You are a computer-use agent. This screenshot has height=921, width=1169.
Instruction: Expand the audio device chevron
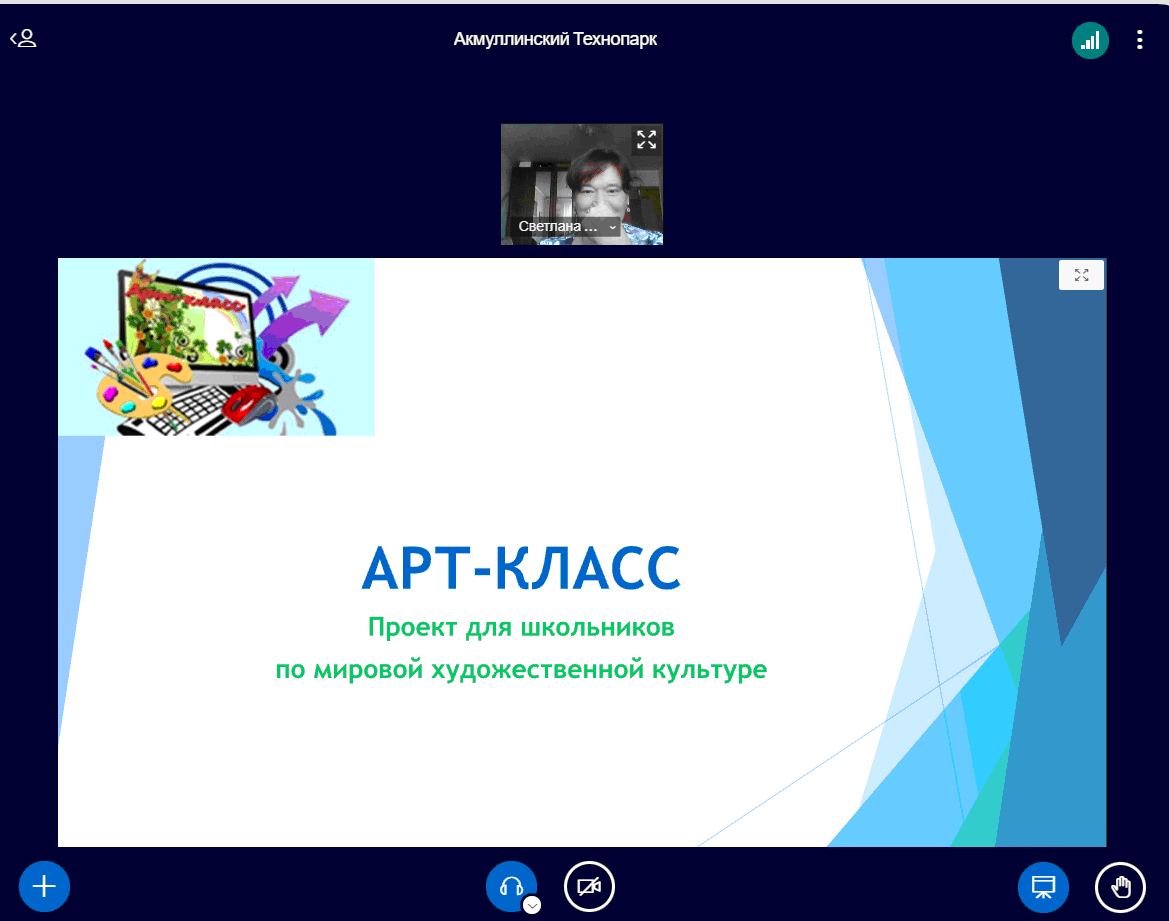click(x=533, y=905)
